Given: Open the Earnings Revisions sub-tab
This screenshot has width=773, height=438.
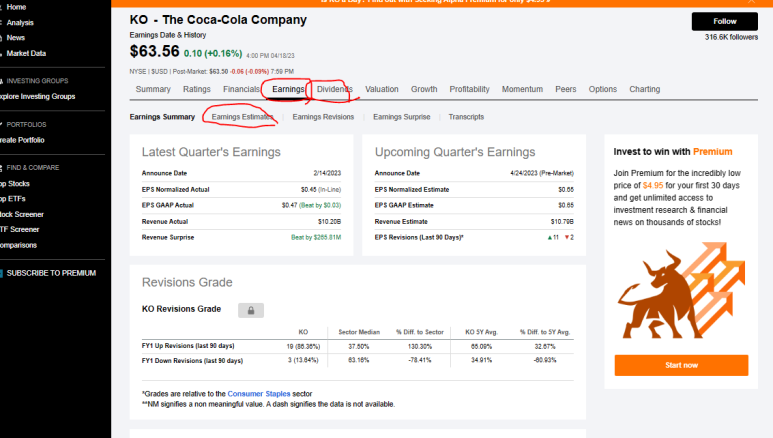Looking at the screenshot, I should (x=323, y=117).
